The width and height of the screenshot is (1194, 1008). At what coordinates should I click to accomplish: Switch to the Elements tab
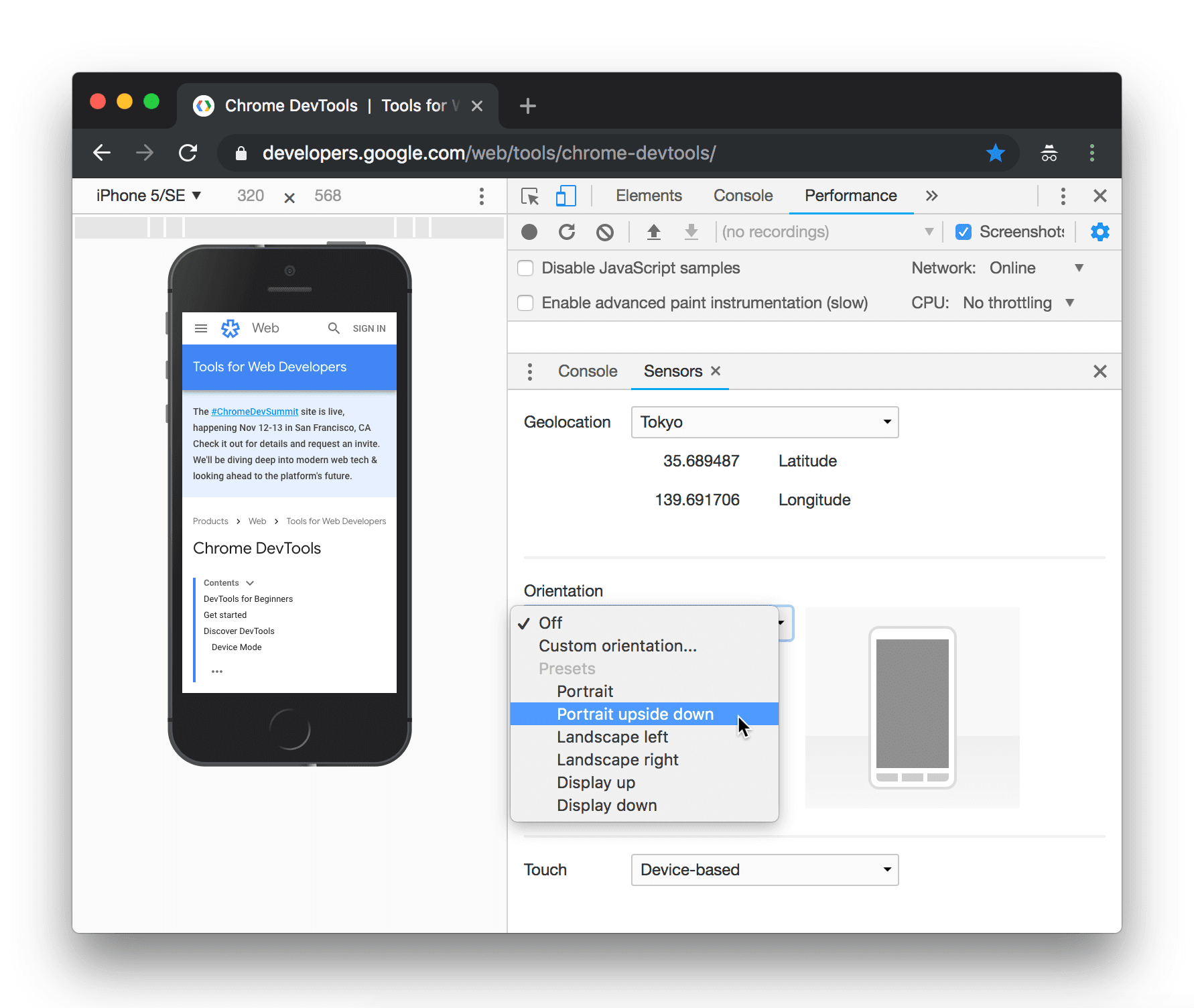(648, 196)
